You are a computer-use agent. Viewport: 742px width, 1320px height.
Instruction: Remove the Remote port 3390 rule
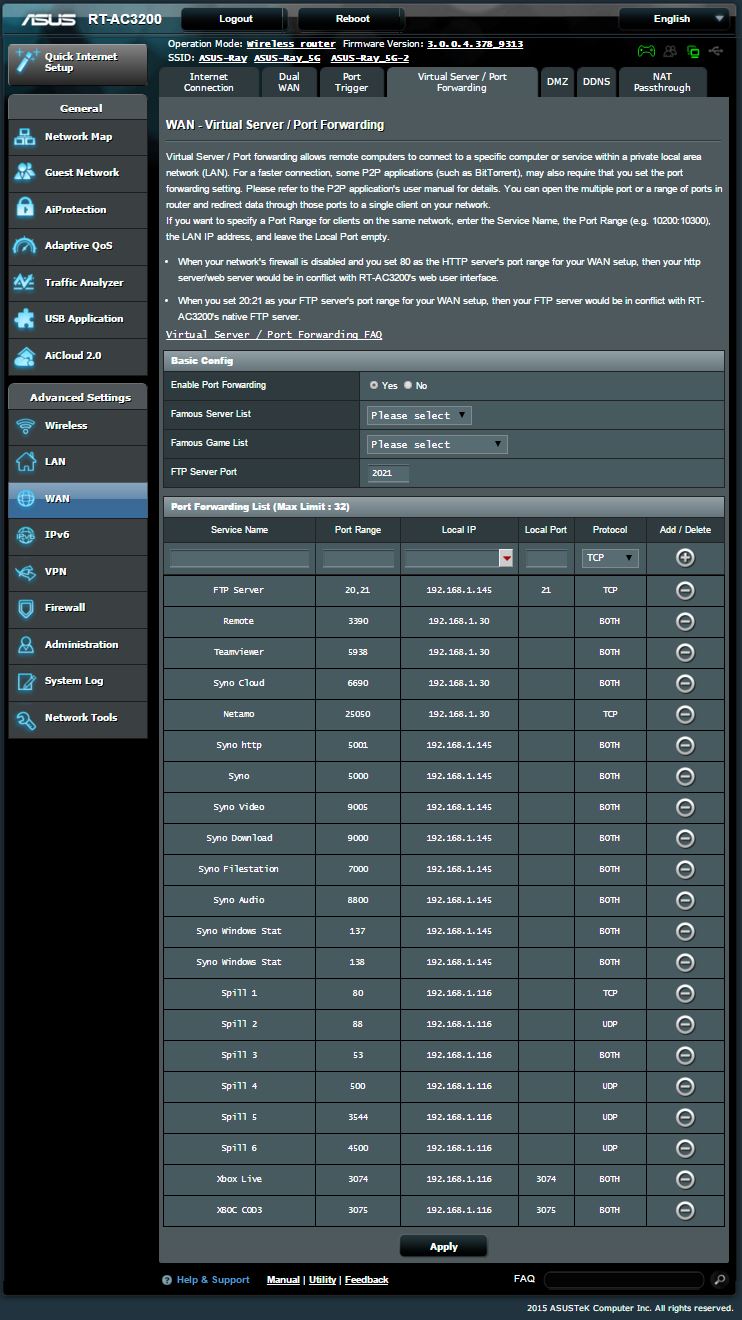[685, 621]
